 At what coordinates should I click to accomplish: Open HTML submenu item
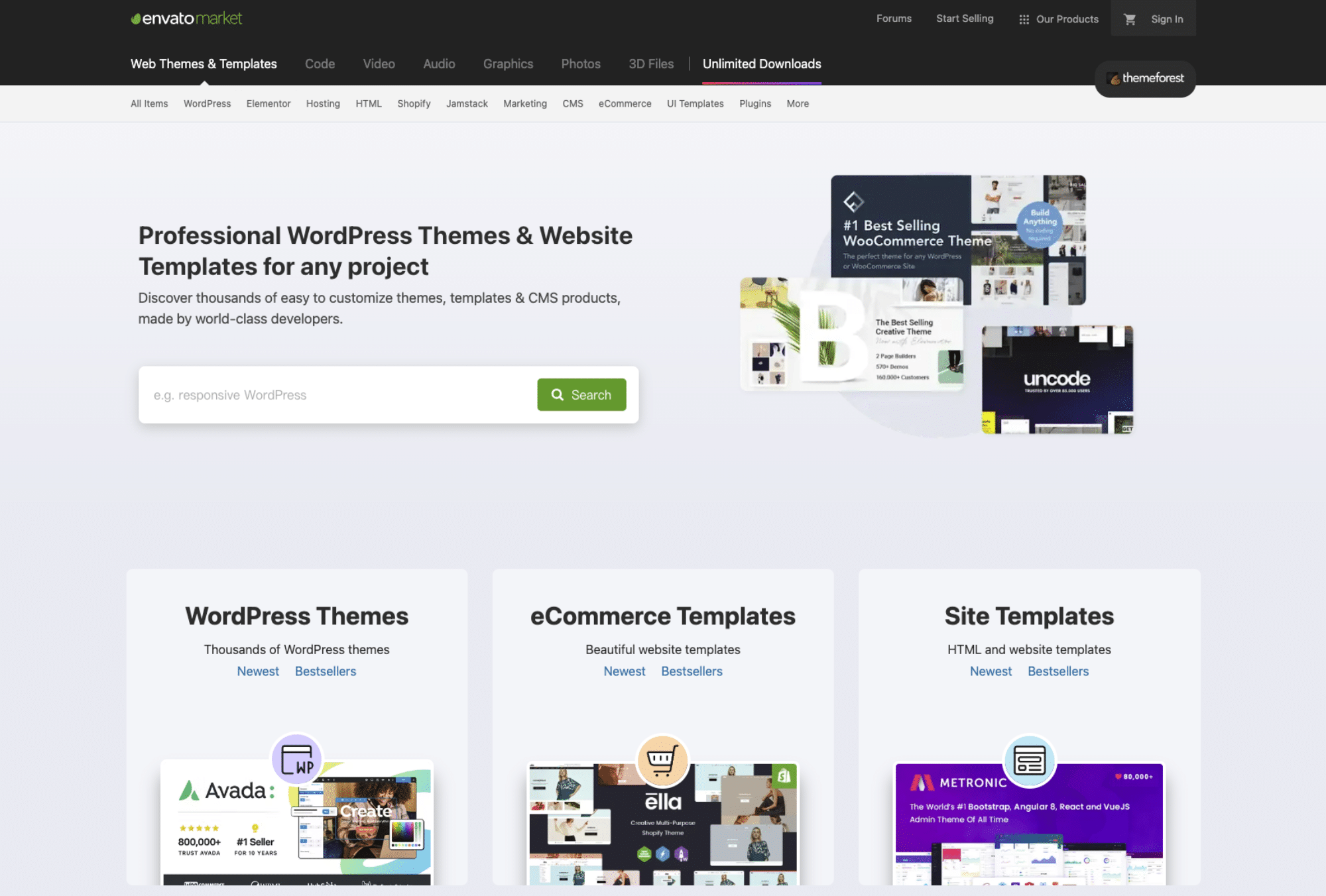click(369, 103)
